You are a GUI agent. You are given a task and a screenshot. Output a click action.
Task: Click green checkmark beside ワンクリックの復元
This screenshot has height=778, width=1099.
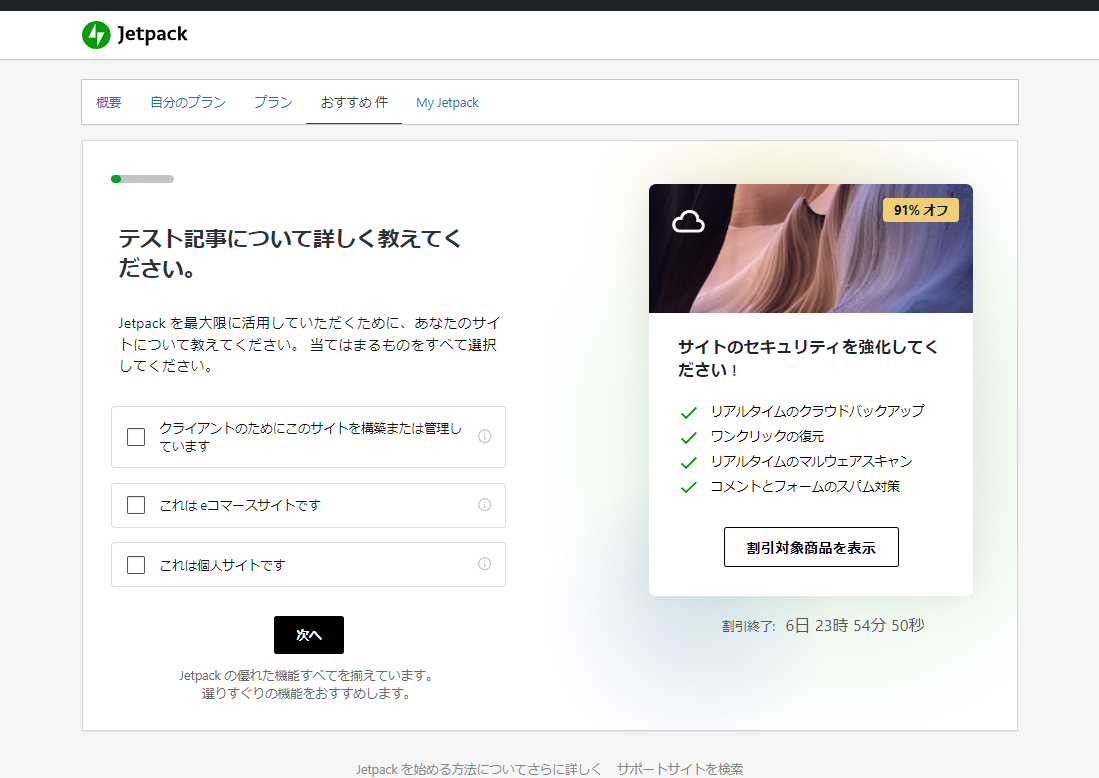[x=689, y=437]
